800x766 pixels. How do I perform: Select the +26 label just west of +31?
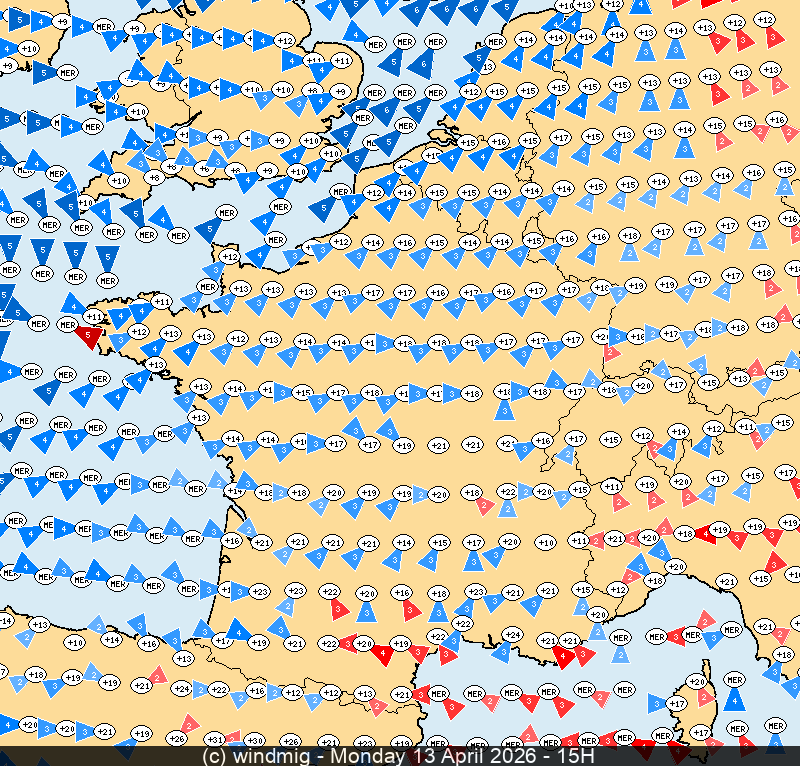click(177, 740)
